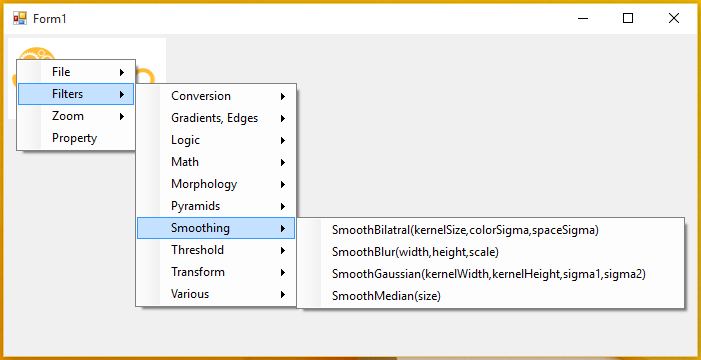Open the Logic filters submenu
This screenshot has width=701, height=360.
215,140
